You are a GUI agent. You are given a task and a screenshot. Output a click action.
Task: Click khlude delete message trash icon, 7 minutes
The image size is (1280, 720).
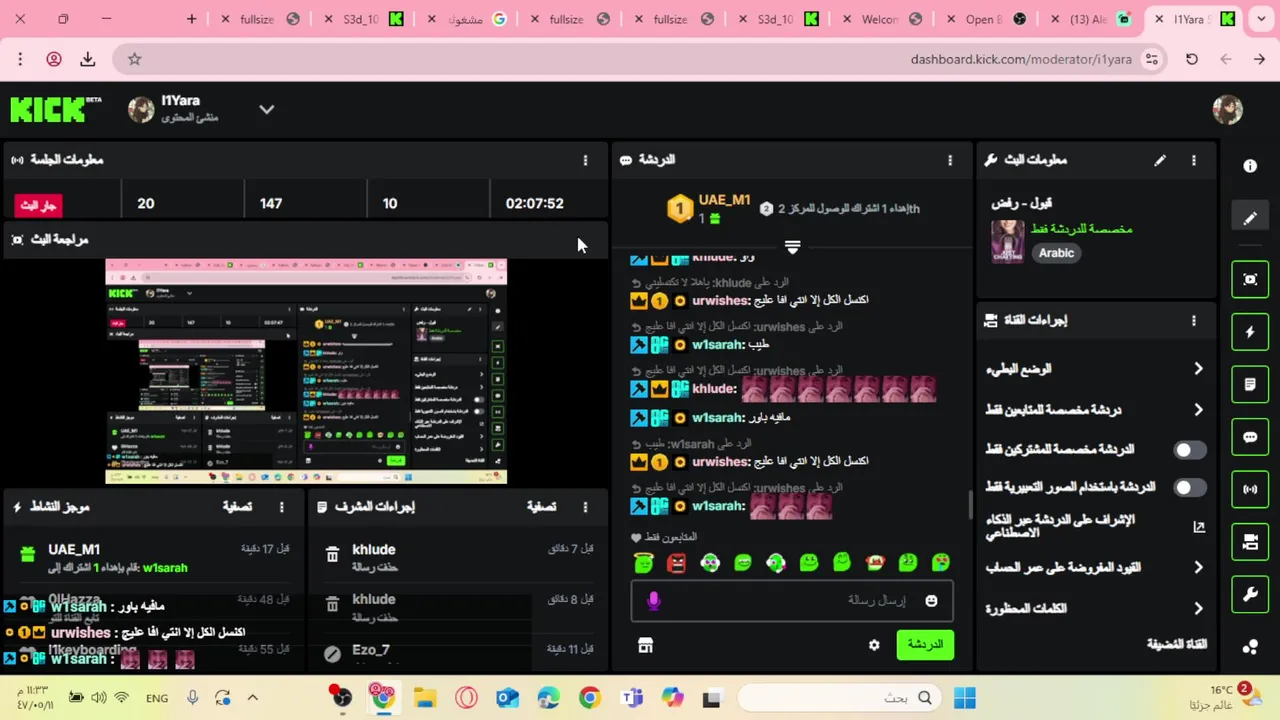tap(332, 556)
